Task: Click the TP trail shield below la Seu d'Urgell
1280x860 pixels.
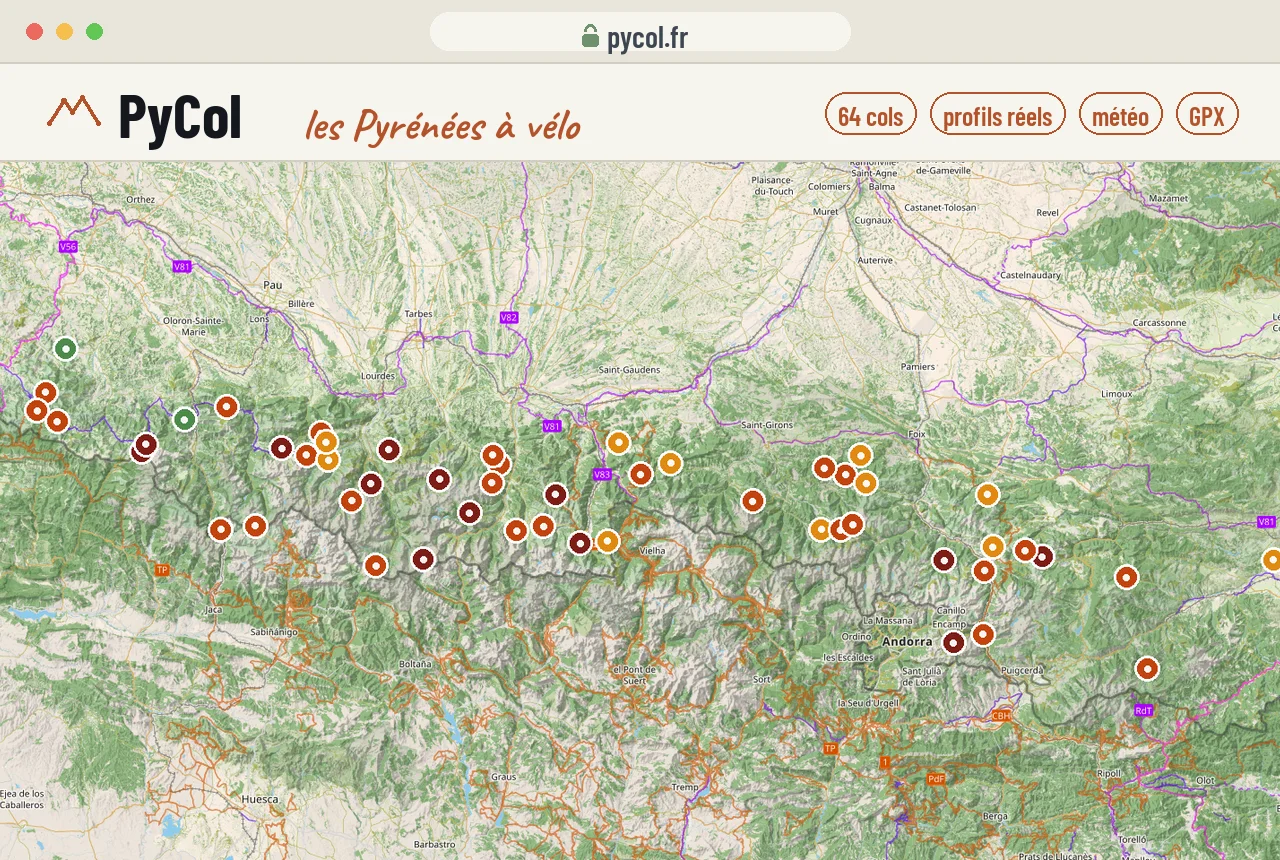Action: [830, 748]
